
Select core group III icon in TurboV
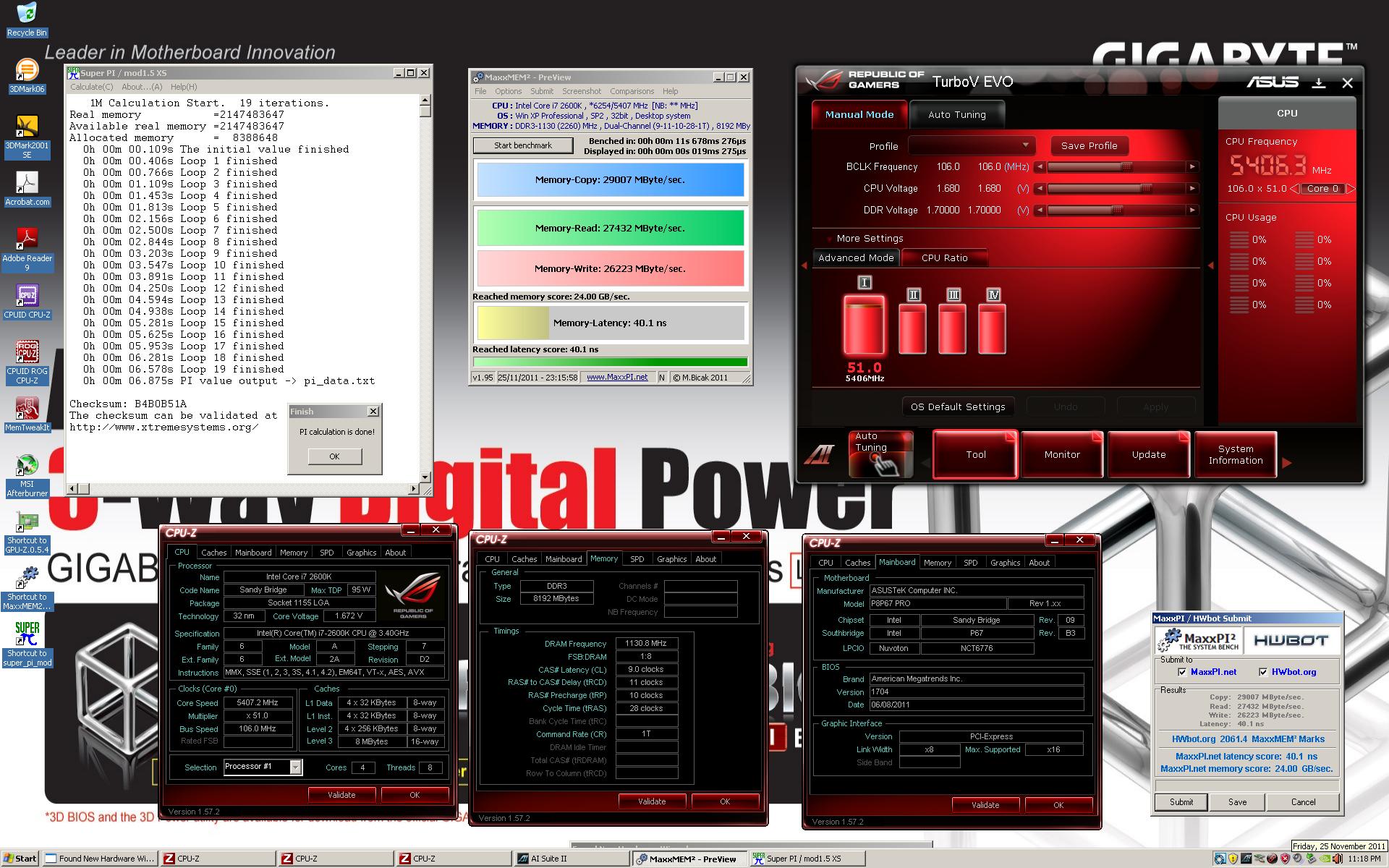(953, 294)
